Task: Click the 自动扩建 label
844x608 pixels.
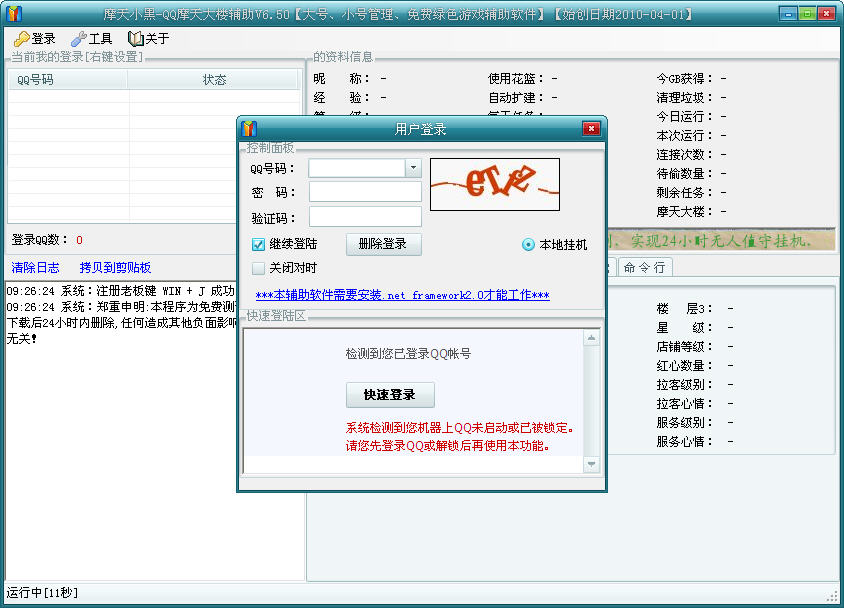Action: [x=516, y=97]
